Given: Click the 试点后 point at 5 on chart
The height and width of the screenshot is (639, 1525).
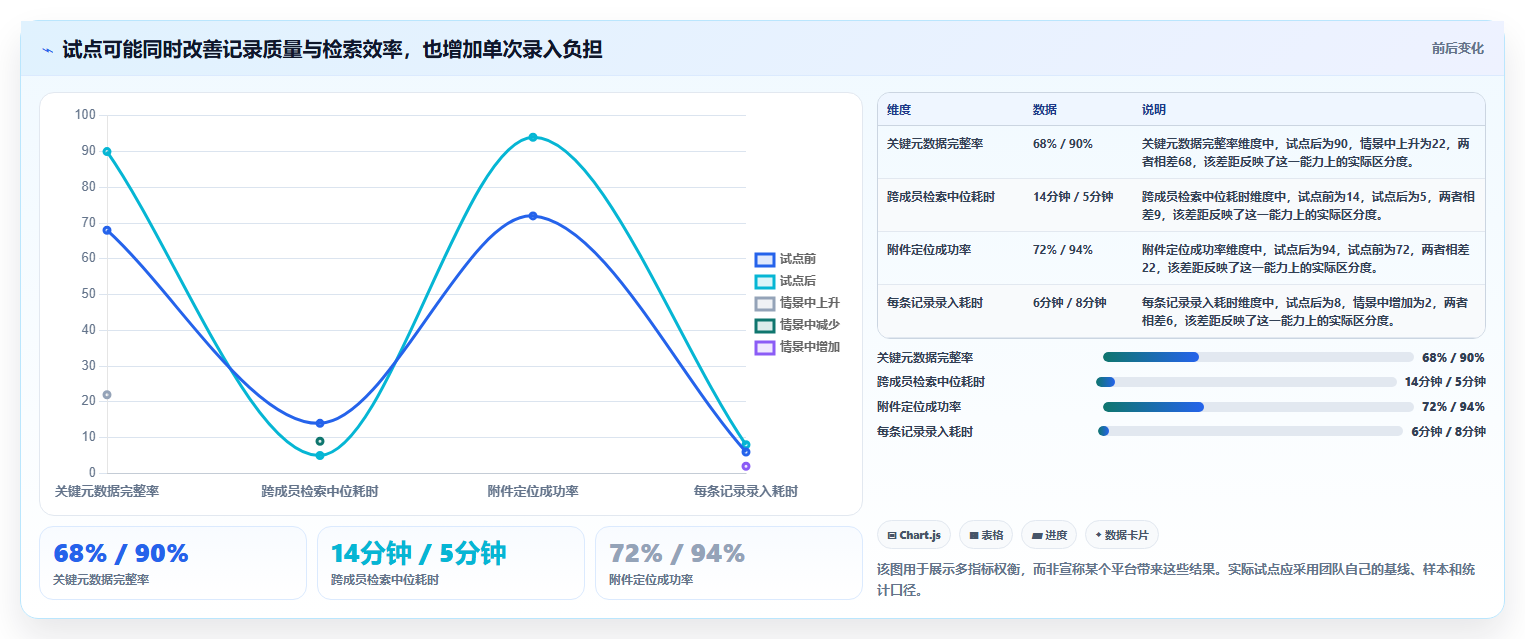Looking at the screenshot, I should coord(320,456).
